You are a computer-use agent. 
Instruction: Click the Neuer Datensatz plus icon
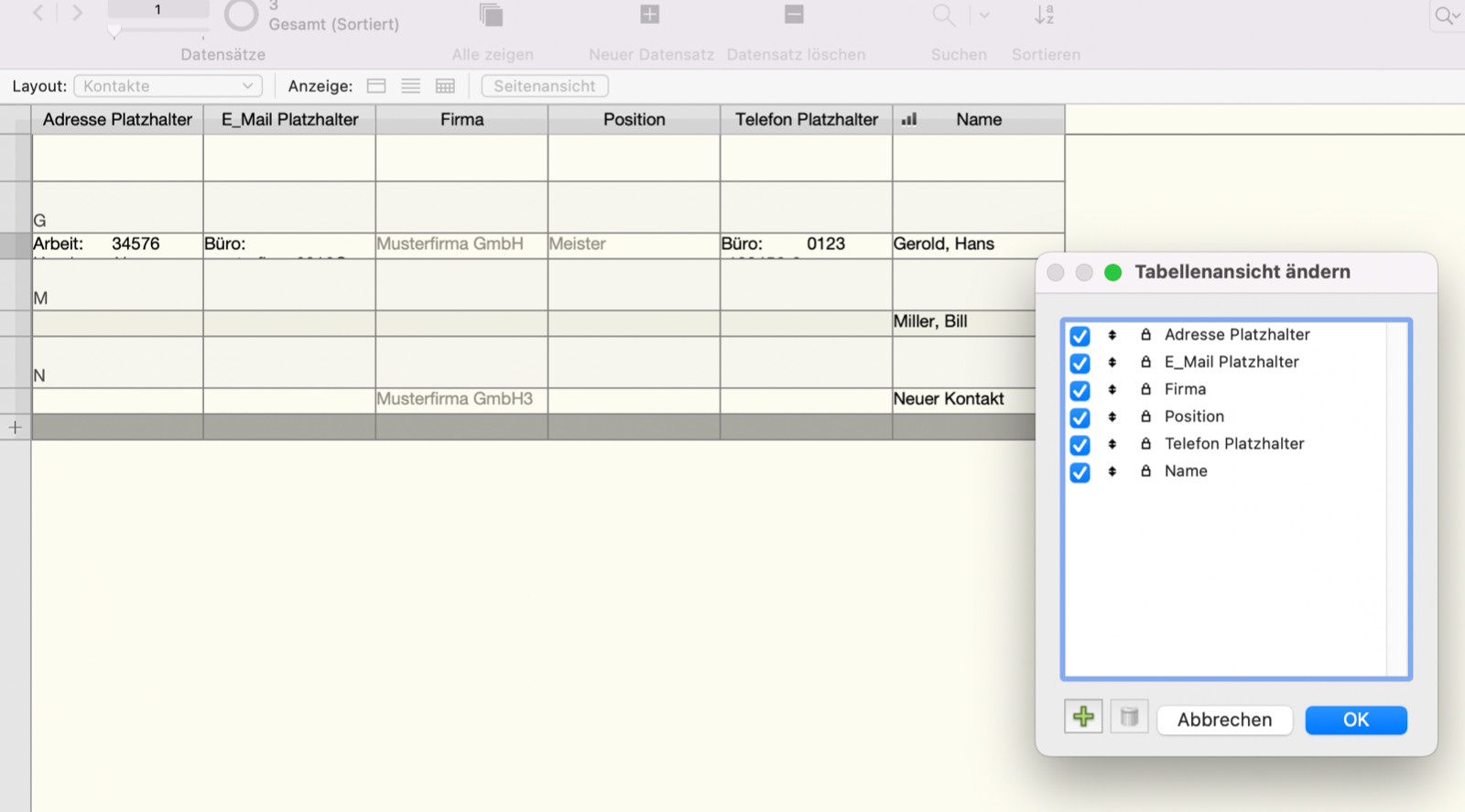pos(649,14)
